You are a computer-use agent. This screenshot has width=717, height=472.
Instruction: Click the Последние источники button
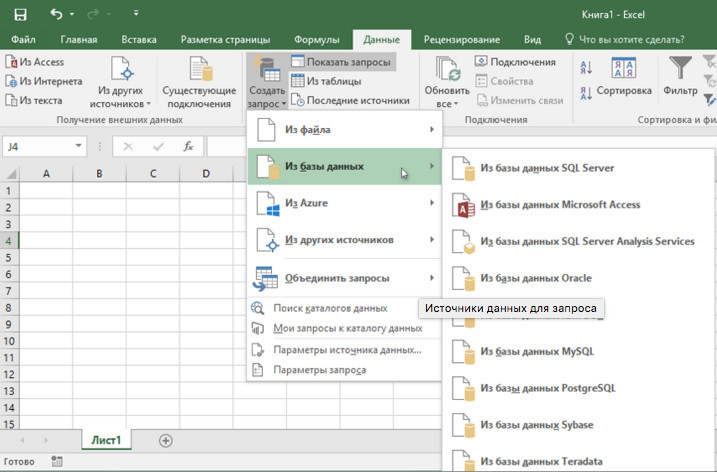[x=350, y=100]
